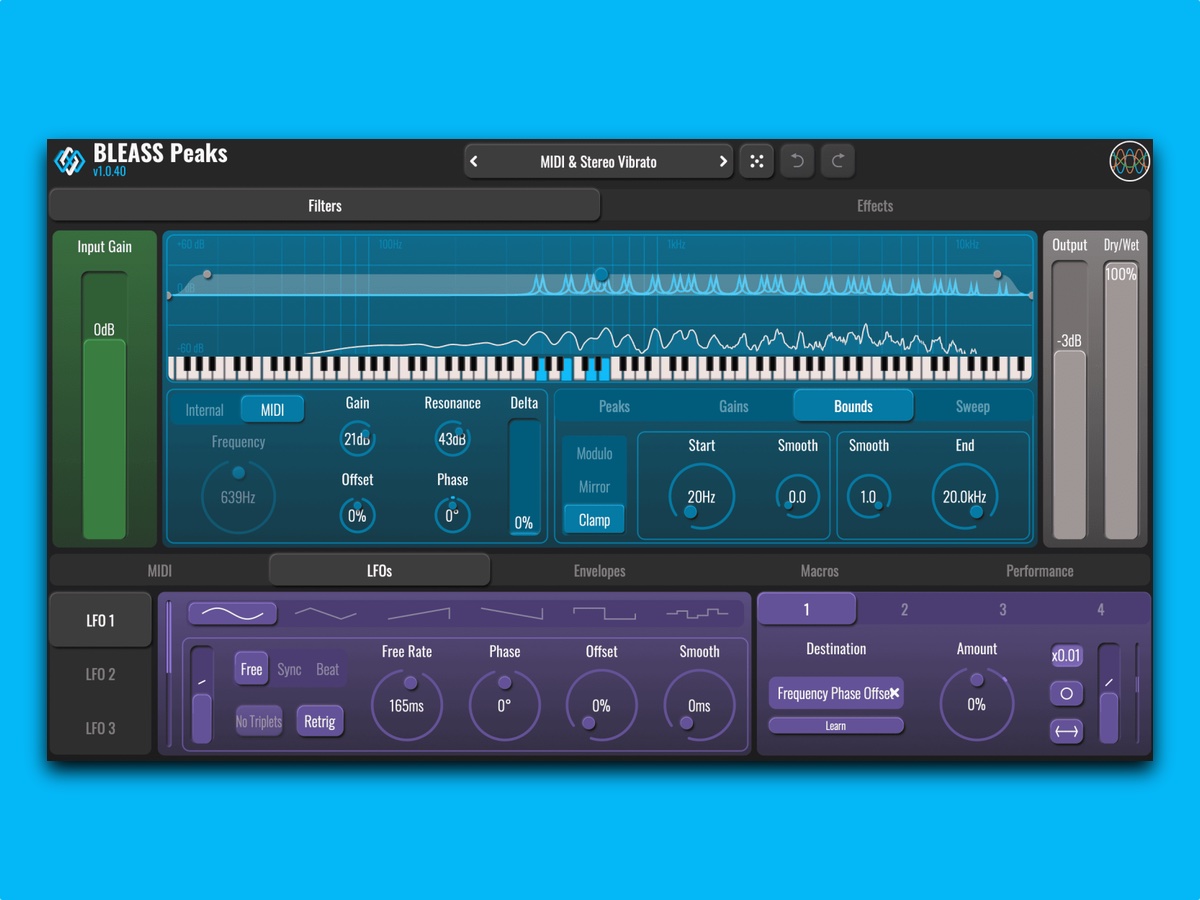The image size is (1200, 900).
Task: Select modulation slot 3
Action: (x=1003, y=609)
